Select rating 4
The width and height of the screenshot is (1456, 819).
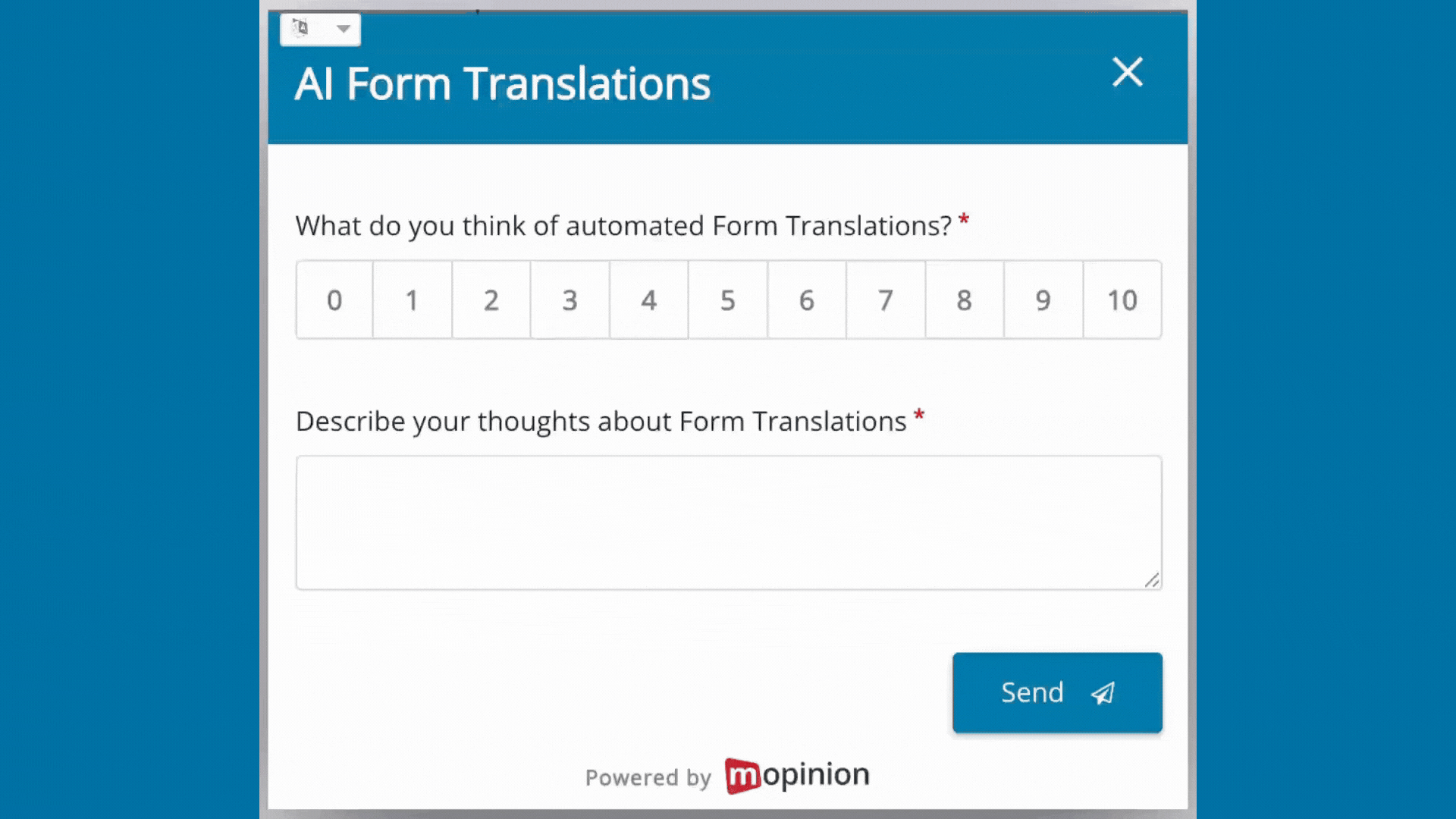(649, 300)
